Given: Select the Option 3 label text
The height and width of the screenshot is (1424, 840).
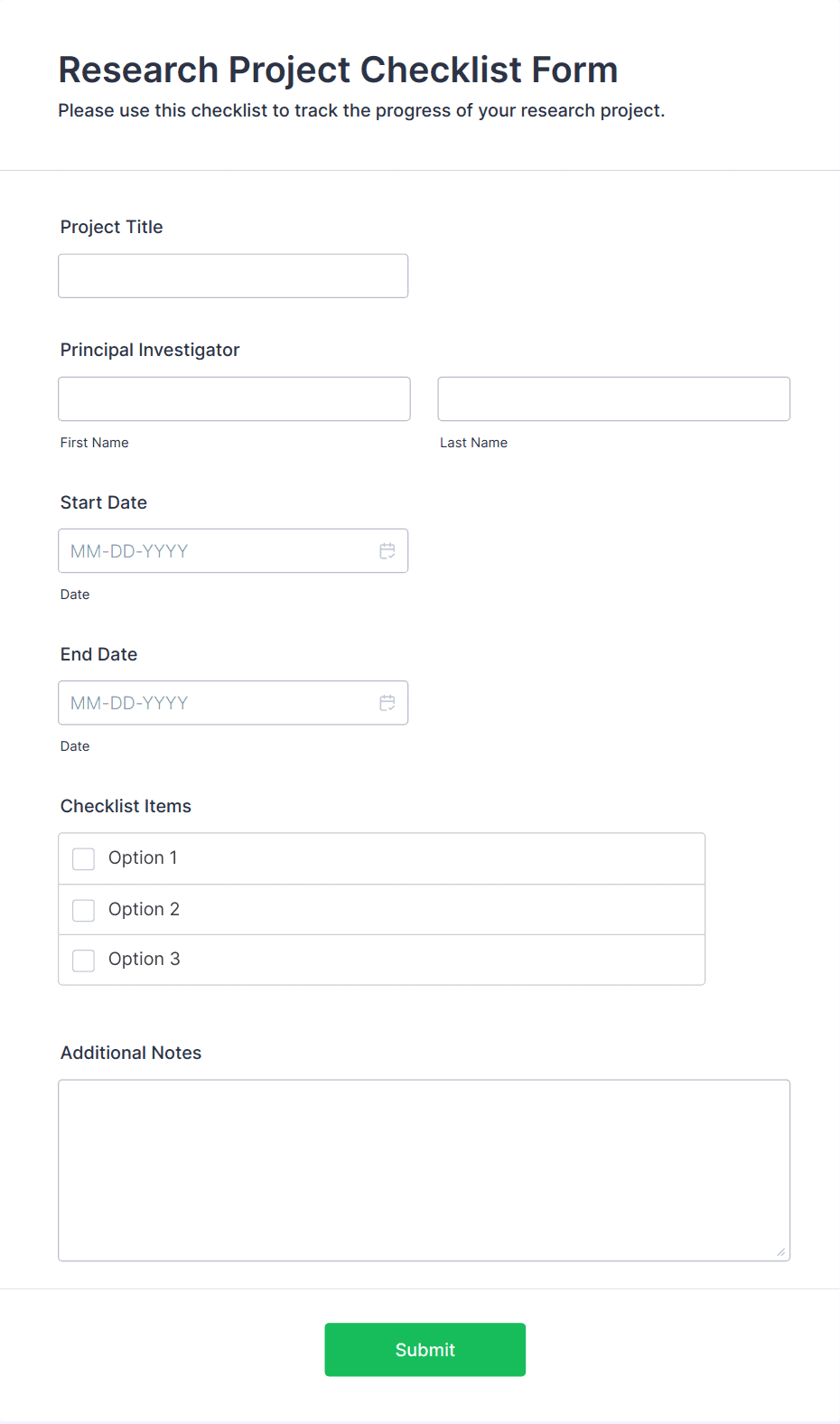Looking at the screenshot, I should click(x=145, y=959).
